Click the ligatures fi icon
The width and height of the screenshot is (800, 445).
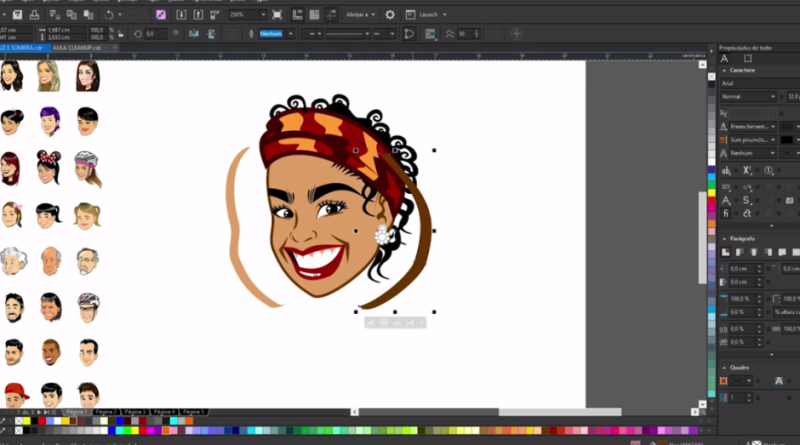point(726,213)
